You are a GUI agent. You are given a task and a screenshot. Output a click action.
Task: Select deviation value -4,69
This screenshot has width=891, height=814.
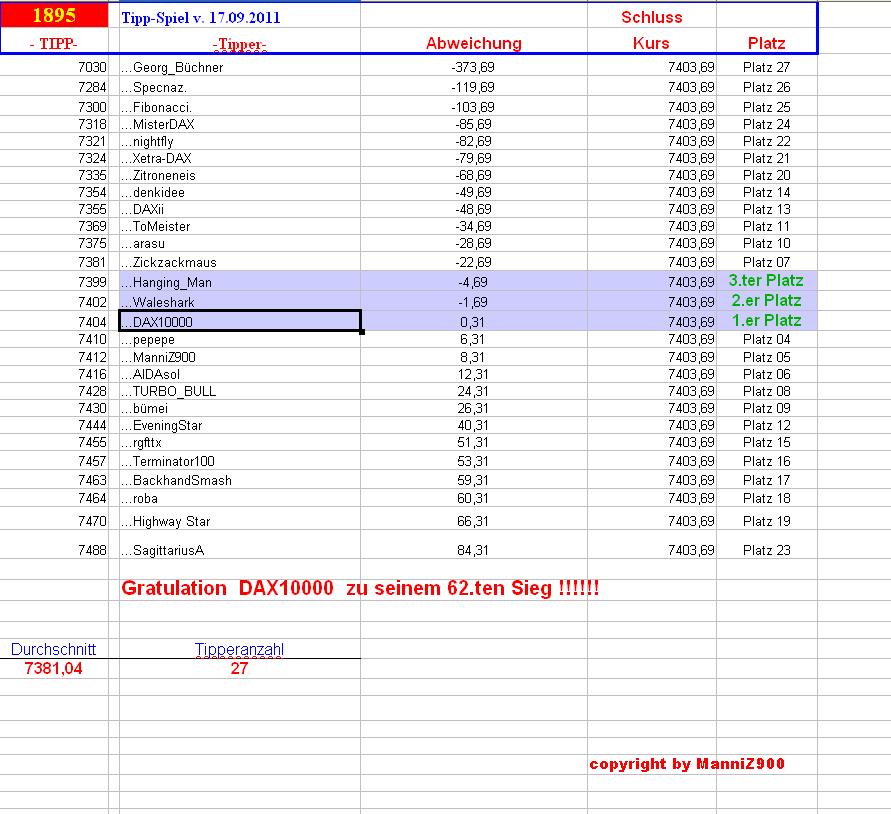473,282
